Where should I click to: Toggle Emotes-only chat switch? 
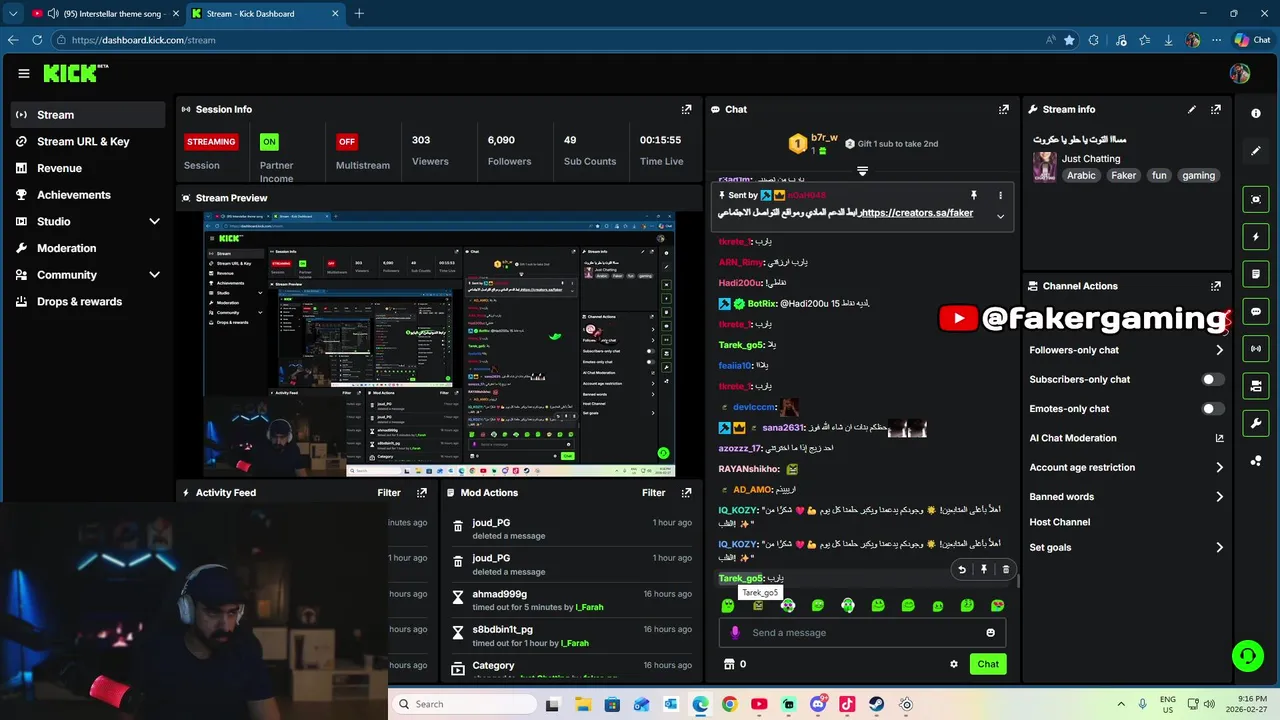click(1213, 409)
